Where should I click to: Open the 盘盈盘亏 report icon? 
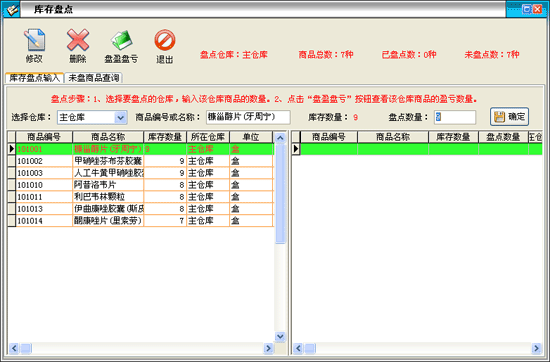(121, 40)
